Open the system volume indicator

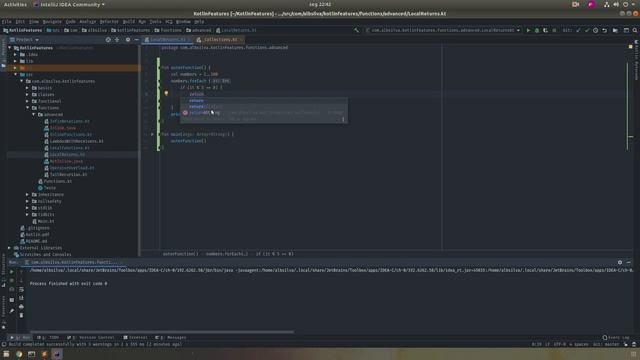click(616, 4)
